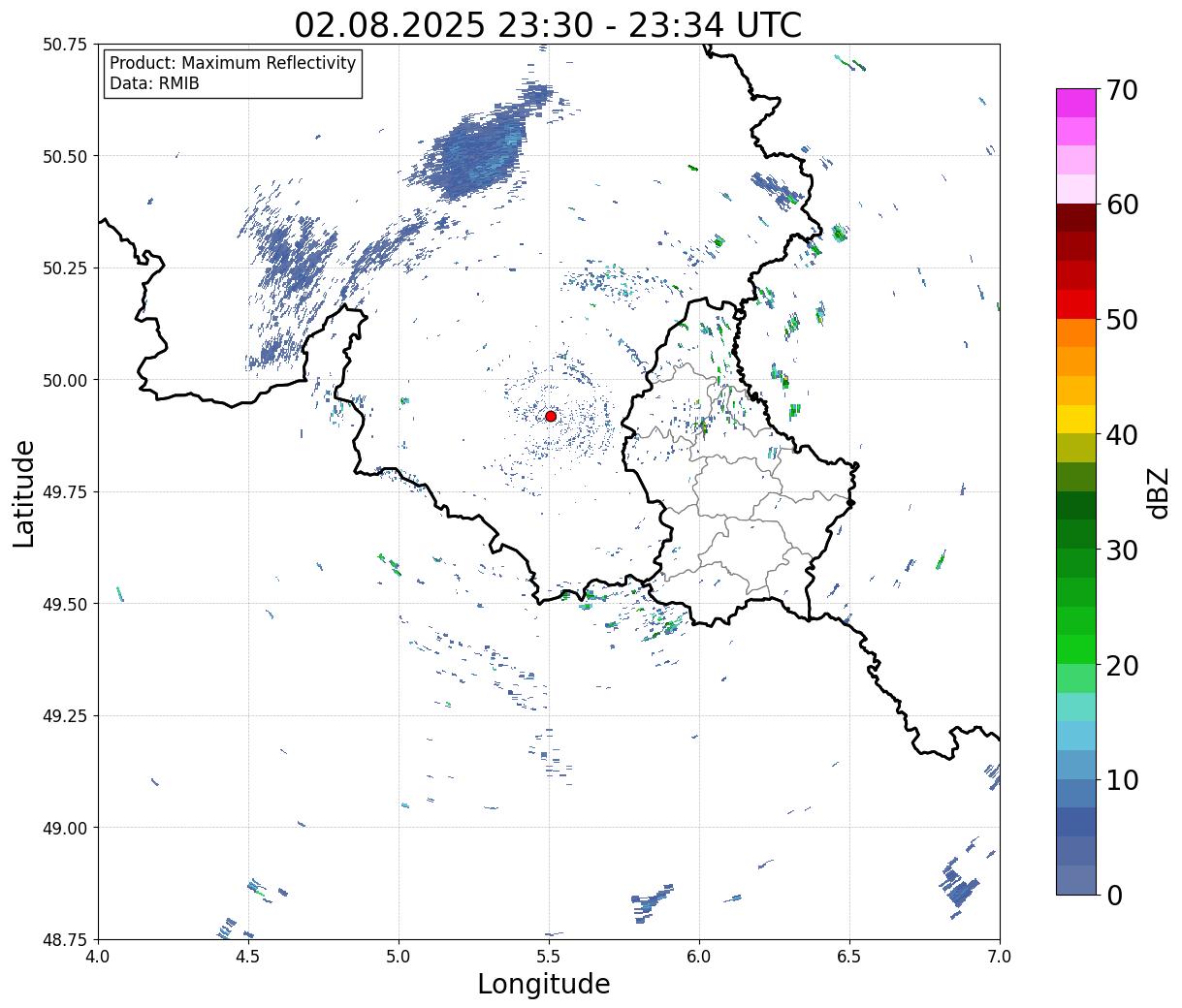Click the 'Product: Maximum Reflectivity' text
Viewport: 1182px width, 1008px height.
tap(233, 63)
